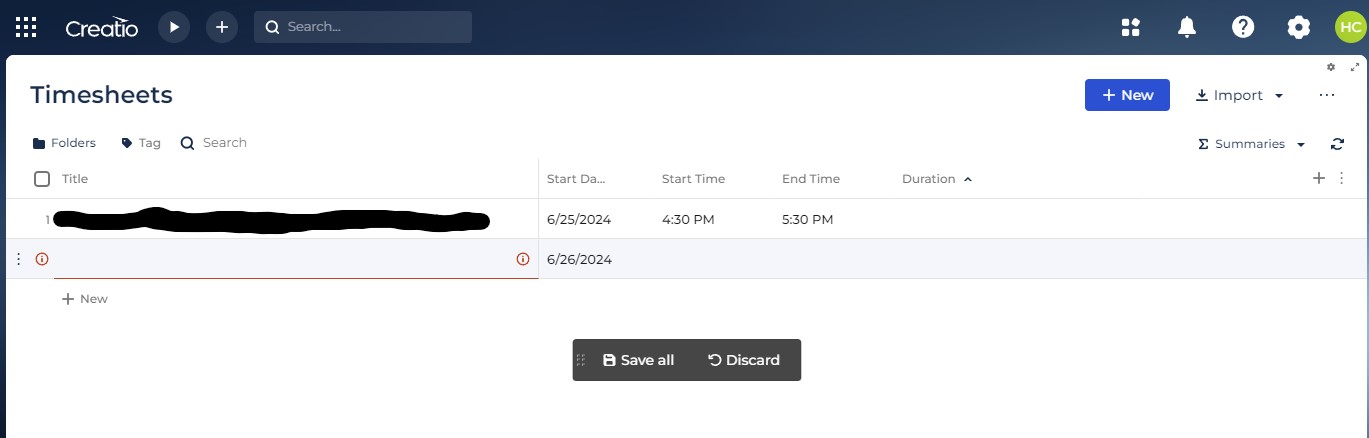This screenshot has width=1369, height=438.
Task: Refresh the timesheets list
Action: [x=1338, y=144]
